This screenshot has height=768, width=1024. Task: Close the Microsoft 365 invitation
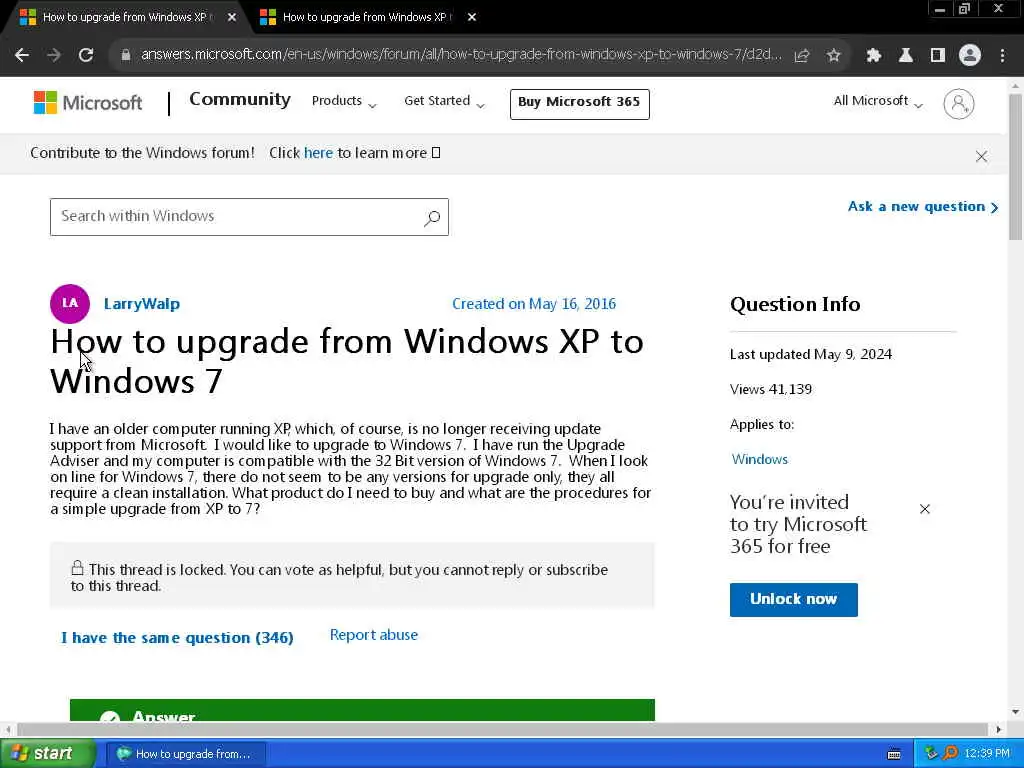tap(924, 509)
